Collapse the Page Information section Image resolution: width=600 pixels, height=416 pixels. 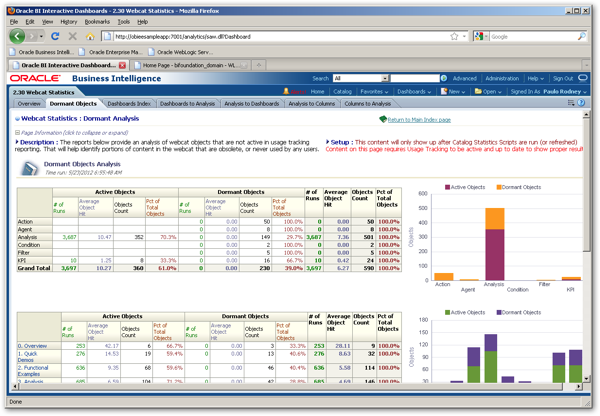point(17,133)
